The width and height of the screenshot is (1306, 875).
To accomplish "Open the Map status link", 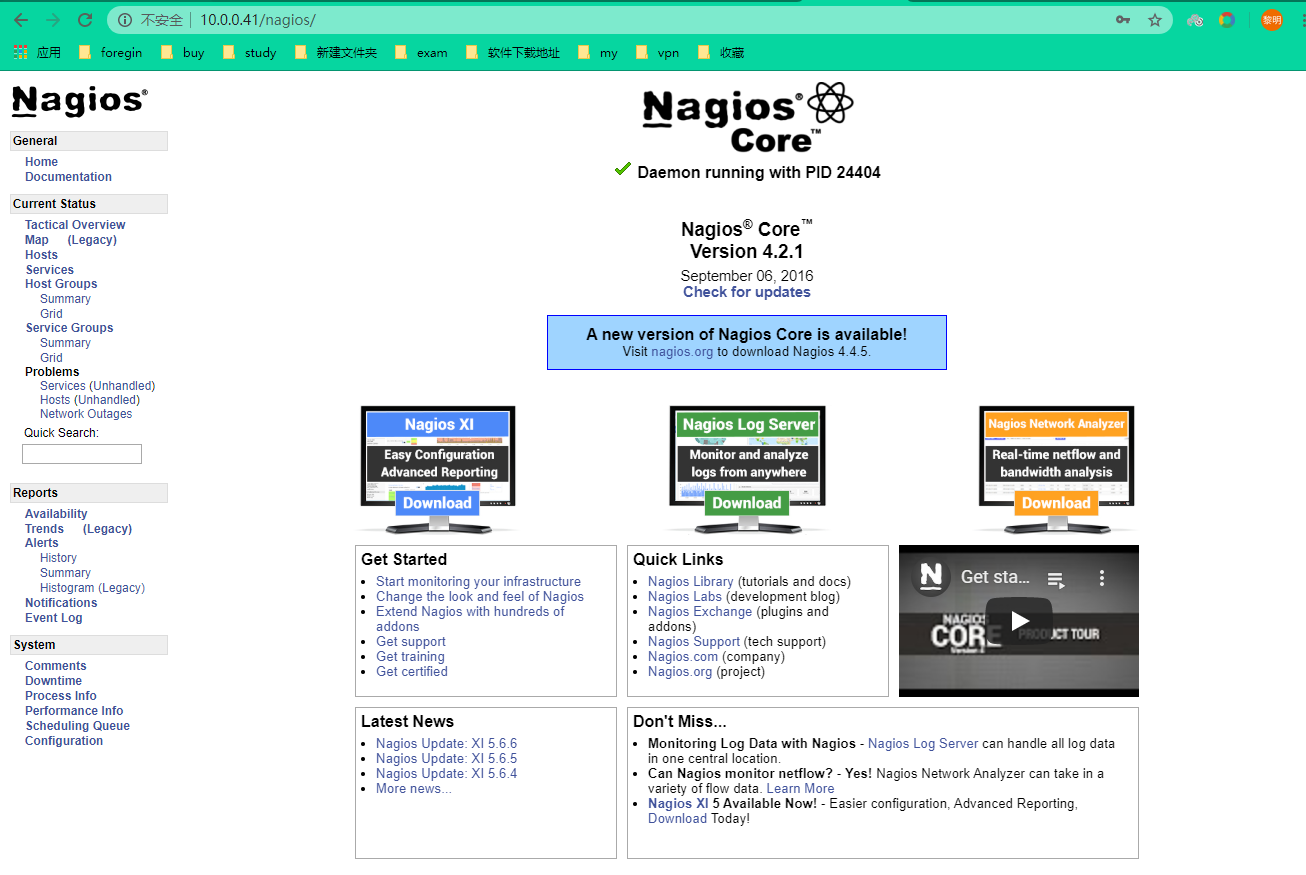I will coord(37,240).
